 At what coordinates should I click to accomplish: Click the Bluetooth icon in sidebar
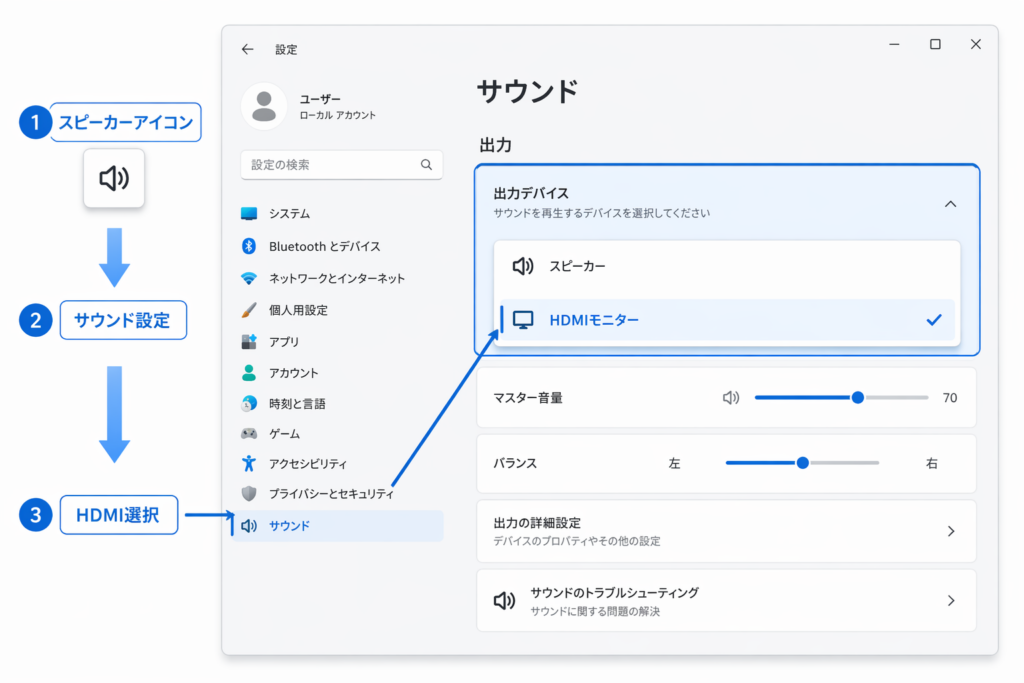coord(249,246)
